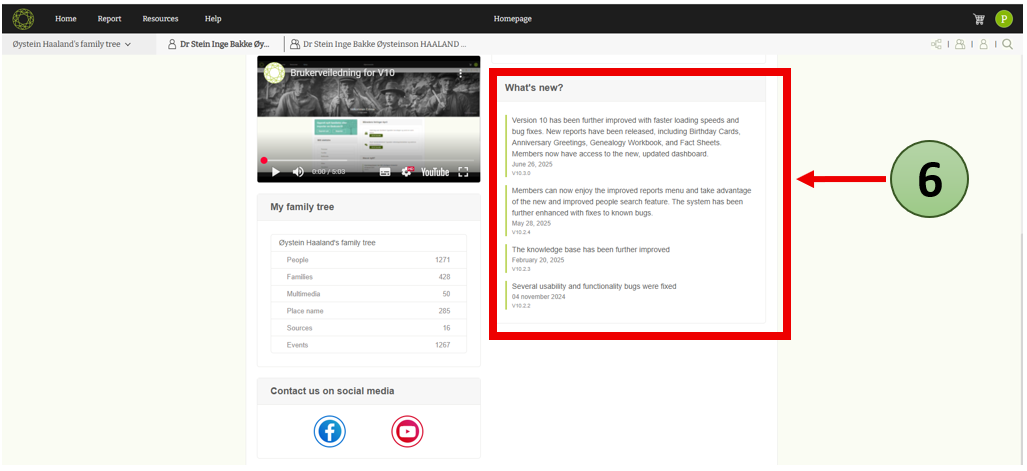
Task: Click the green P profile avatar
Action: coord(1003,19)
